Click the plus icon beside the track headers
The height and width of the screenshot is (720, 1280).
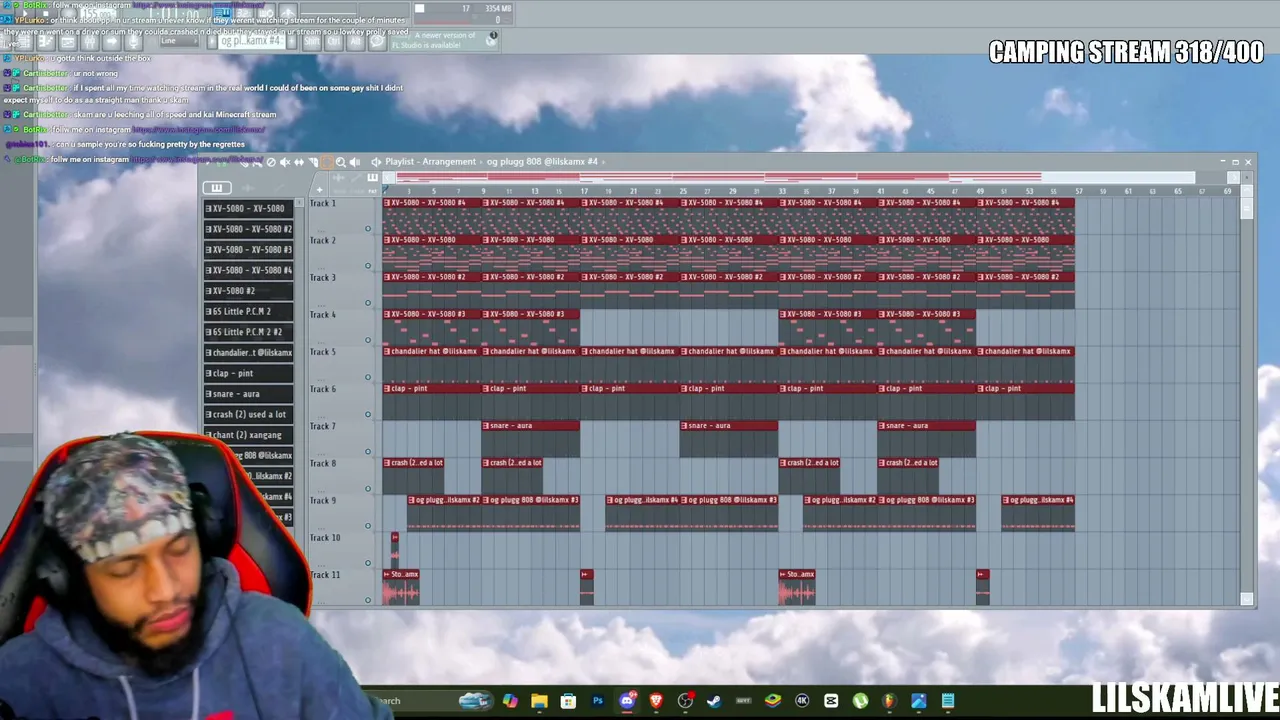point(319,189)
